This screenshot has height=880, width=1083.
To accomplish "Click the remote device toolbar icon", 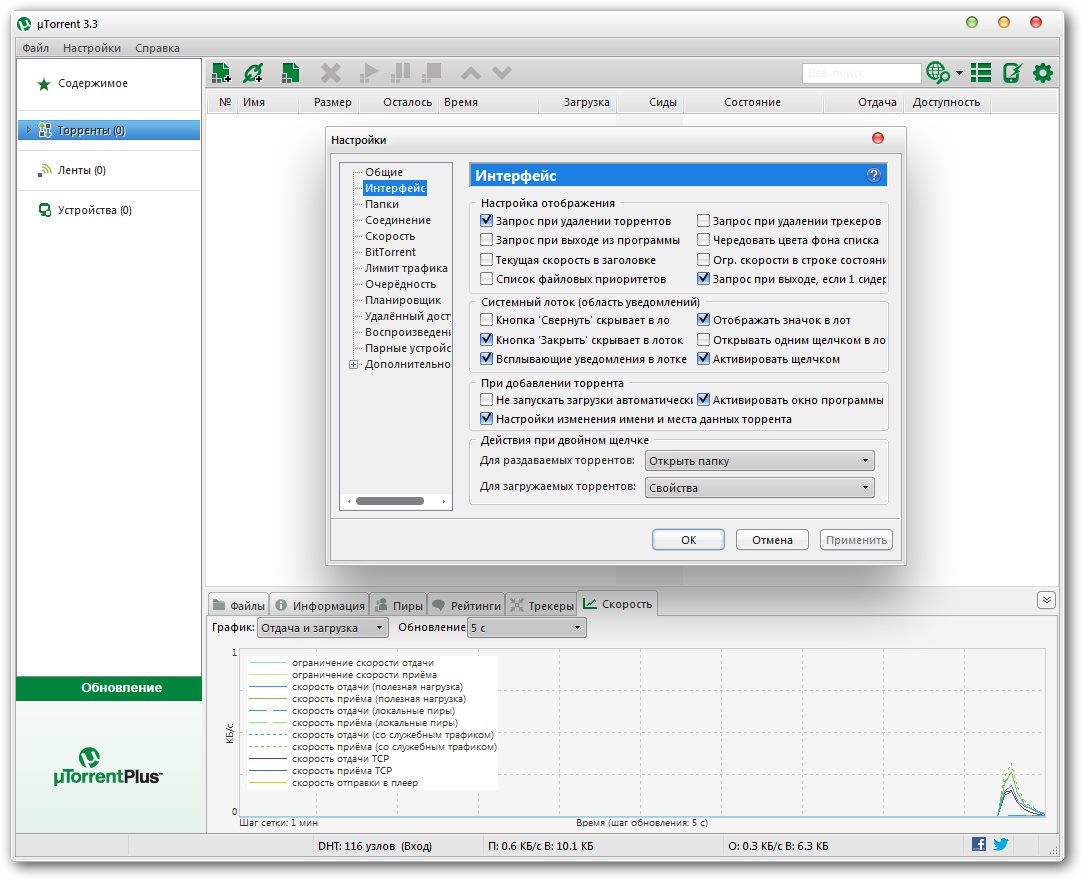I will point(1013,73).
